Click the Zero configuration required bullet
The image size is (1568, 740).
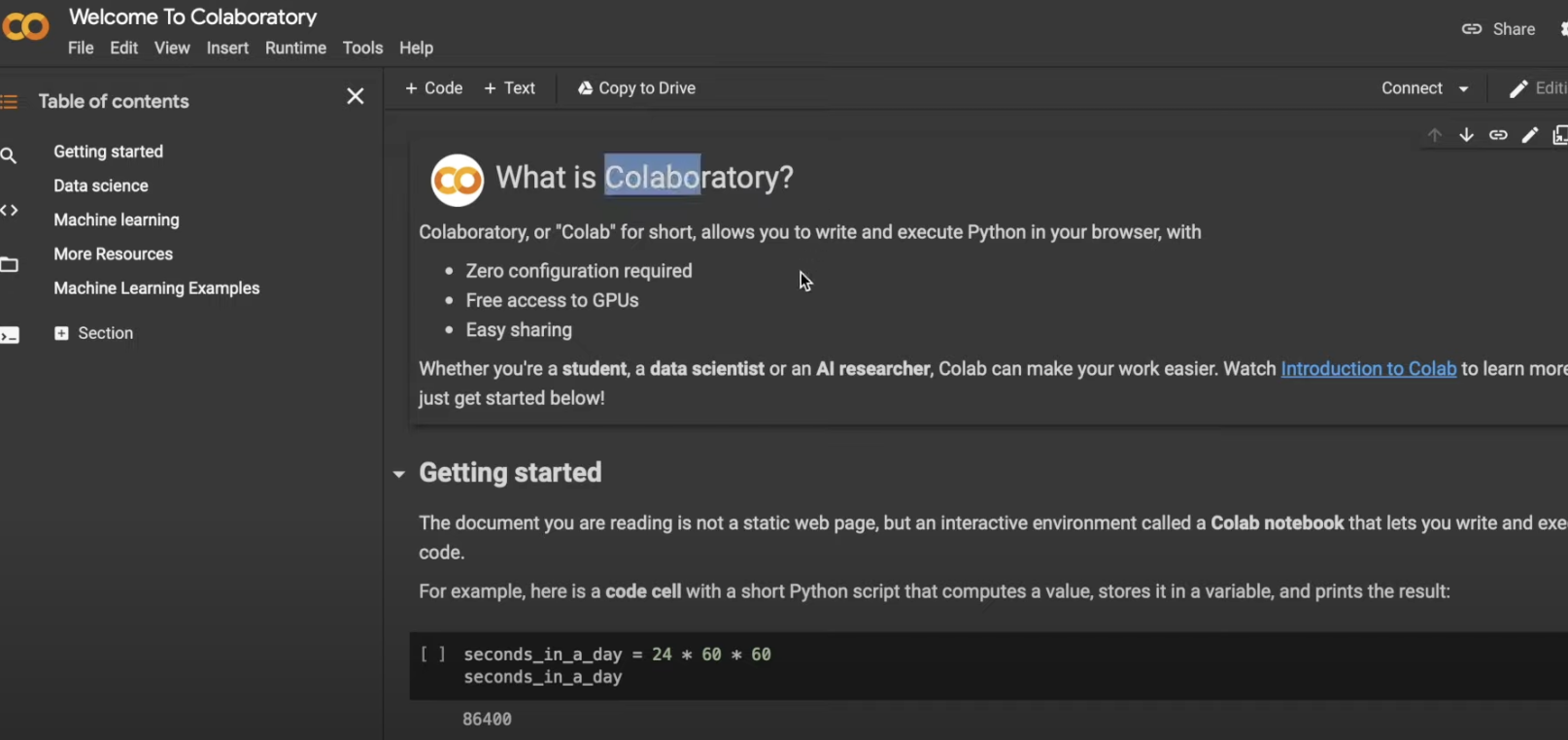coord(579,271)
